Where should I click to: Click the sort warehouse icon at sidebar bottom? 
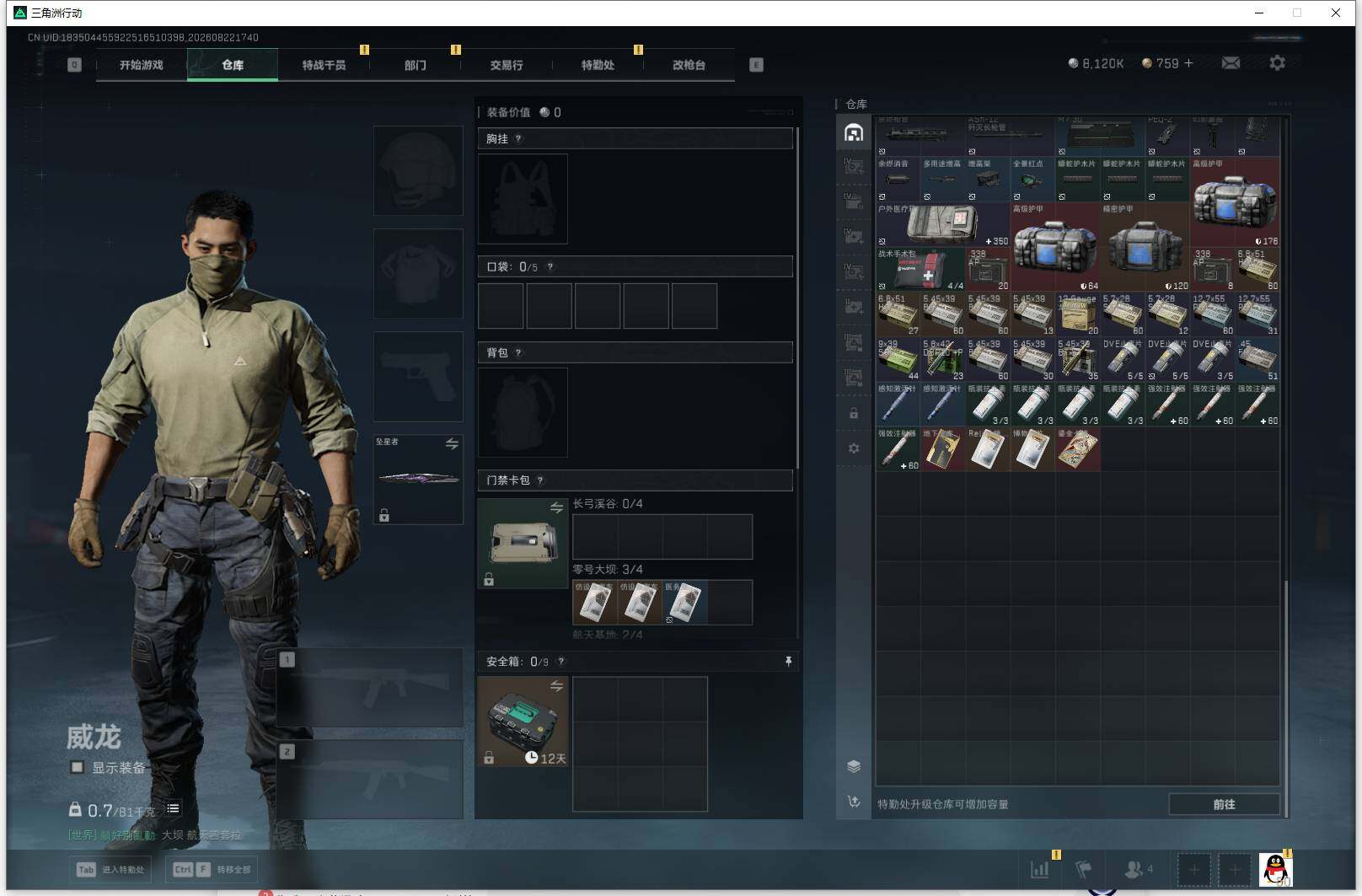point(854,802)
